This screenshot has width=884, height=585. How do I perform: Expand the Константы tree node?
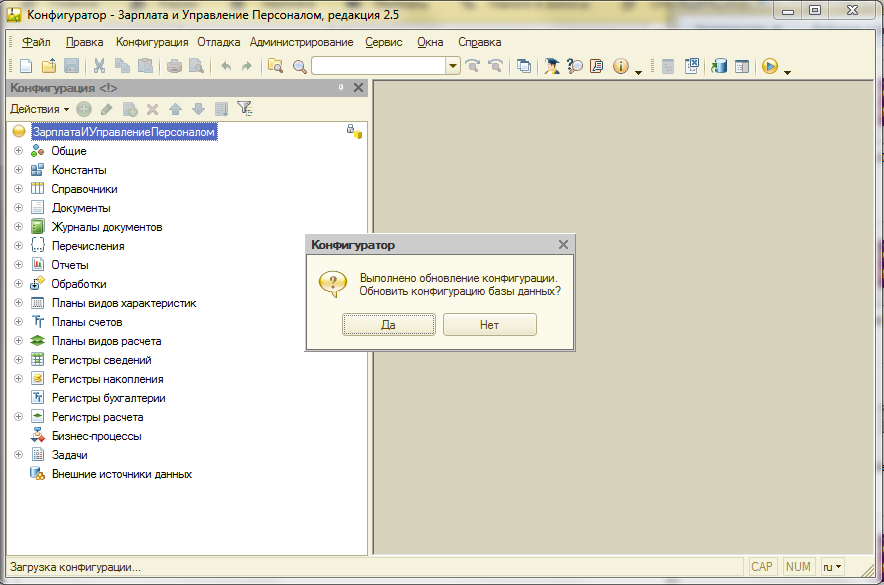(19, 170)
